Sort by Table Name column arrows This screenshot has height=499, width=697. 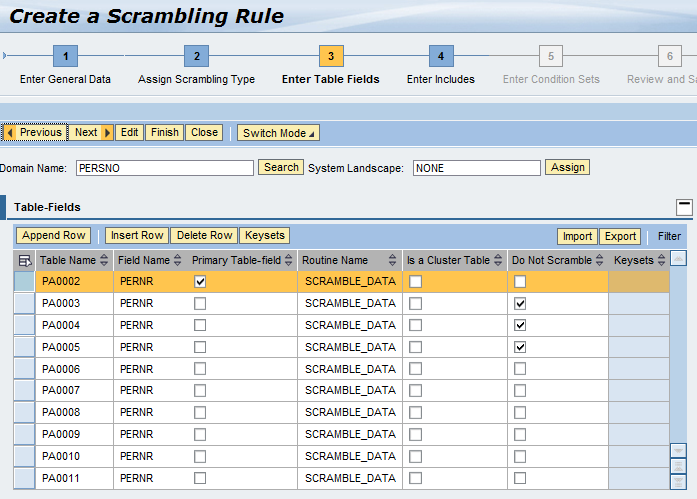104,261
